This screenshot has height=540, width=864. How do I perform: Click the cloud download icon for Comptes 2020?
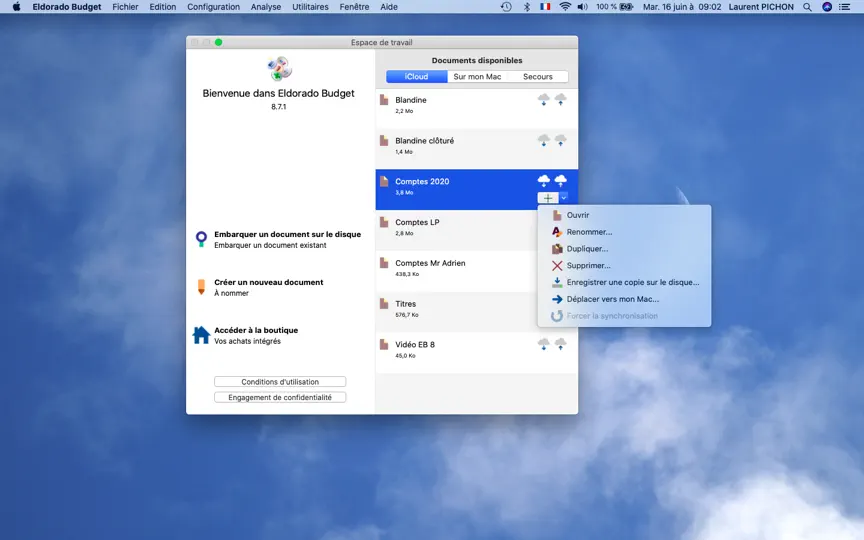[x=543, y=180]
